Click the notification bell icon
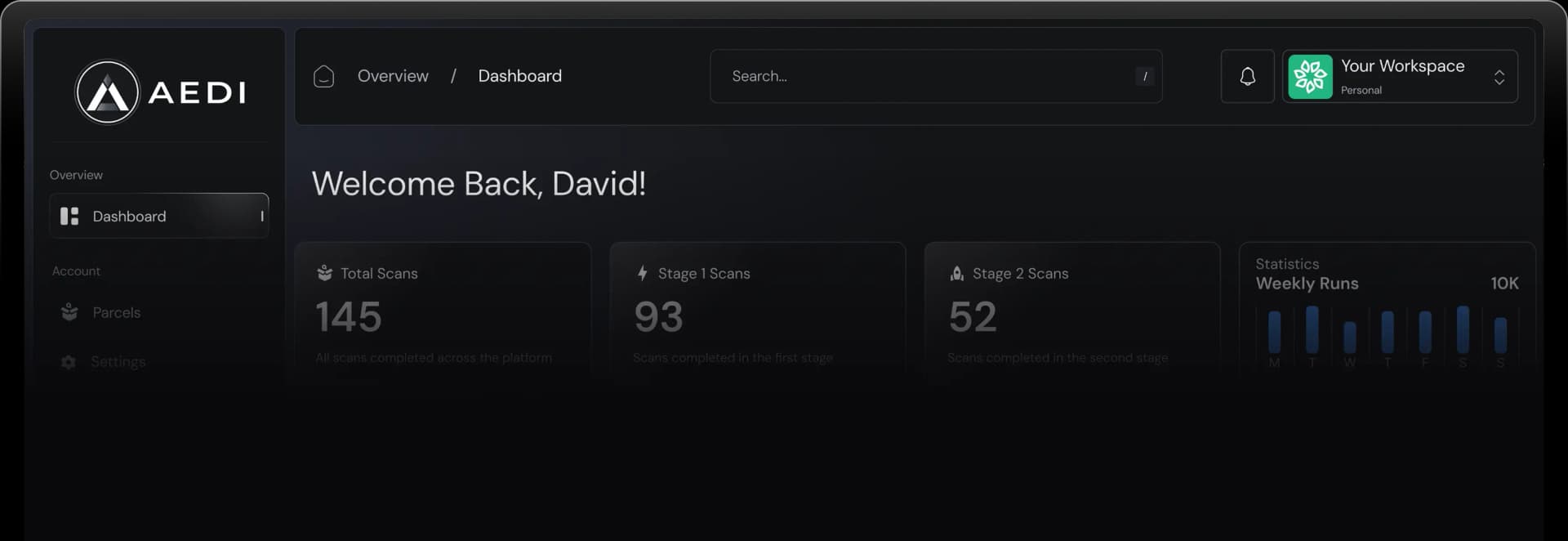The height and width of the screenshot is (541, 1568). point(1246,76)
